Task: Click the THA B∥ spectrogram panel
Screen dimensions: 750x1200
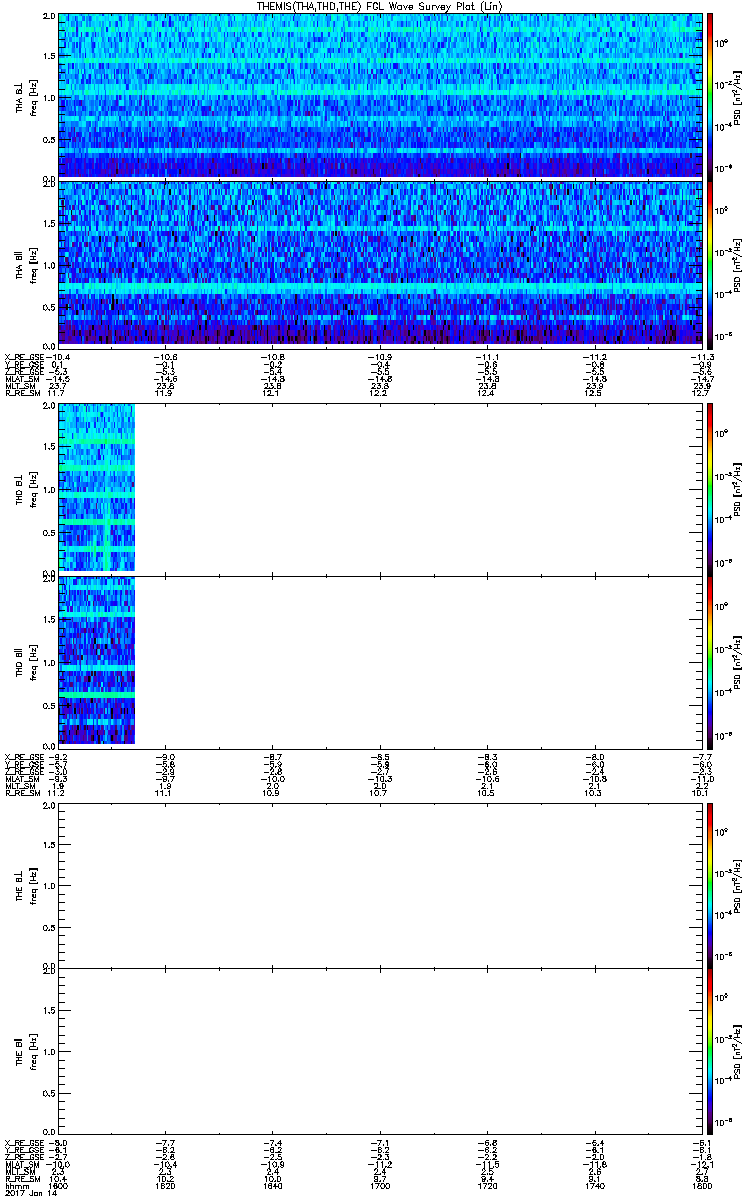Action: [x=378, y=262]
